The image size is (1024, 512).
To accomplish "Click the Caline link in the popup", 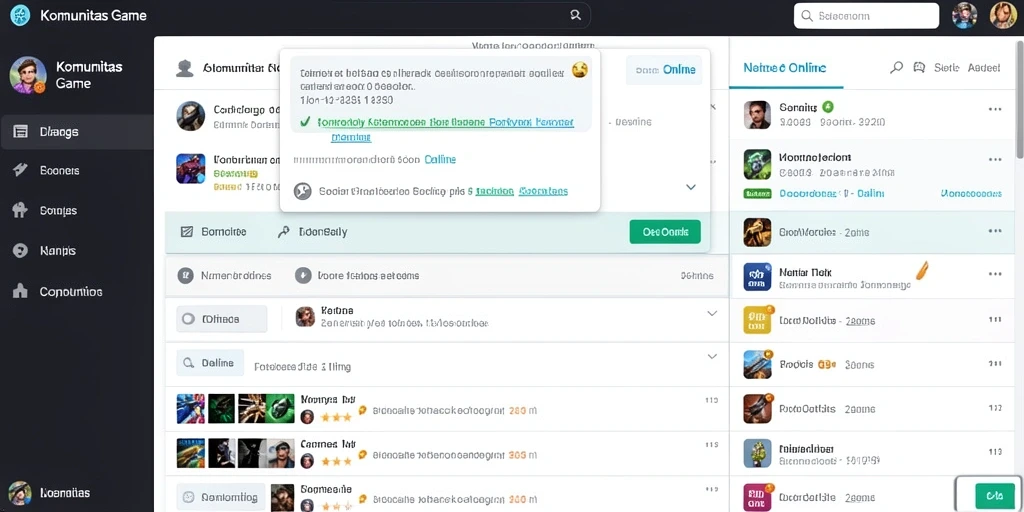I will point(440,159).
